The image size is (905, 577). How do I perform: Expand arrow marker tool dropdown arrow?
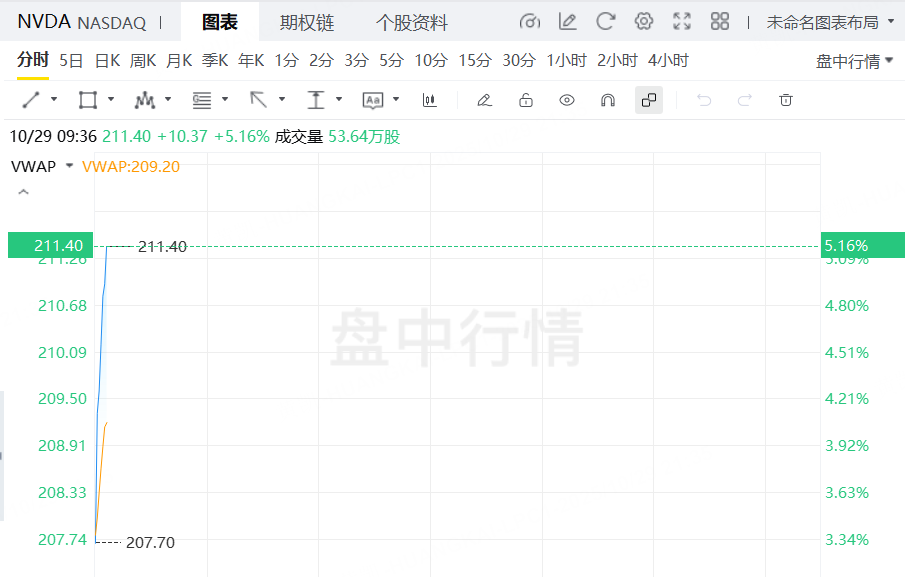point(282,99)
